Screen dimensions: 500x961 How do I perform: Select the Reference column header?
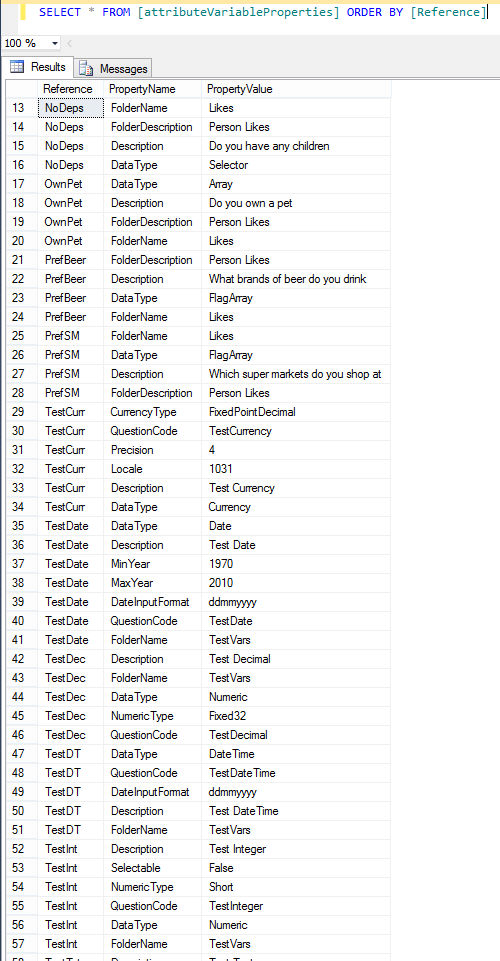70,89
